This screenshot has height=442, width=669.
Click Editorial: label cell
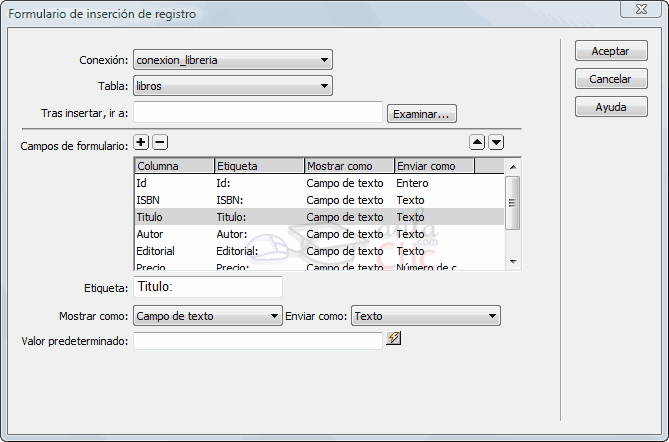[x=237, y=251]
